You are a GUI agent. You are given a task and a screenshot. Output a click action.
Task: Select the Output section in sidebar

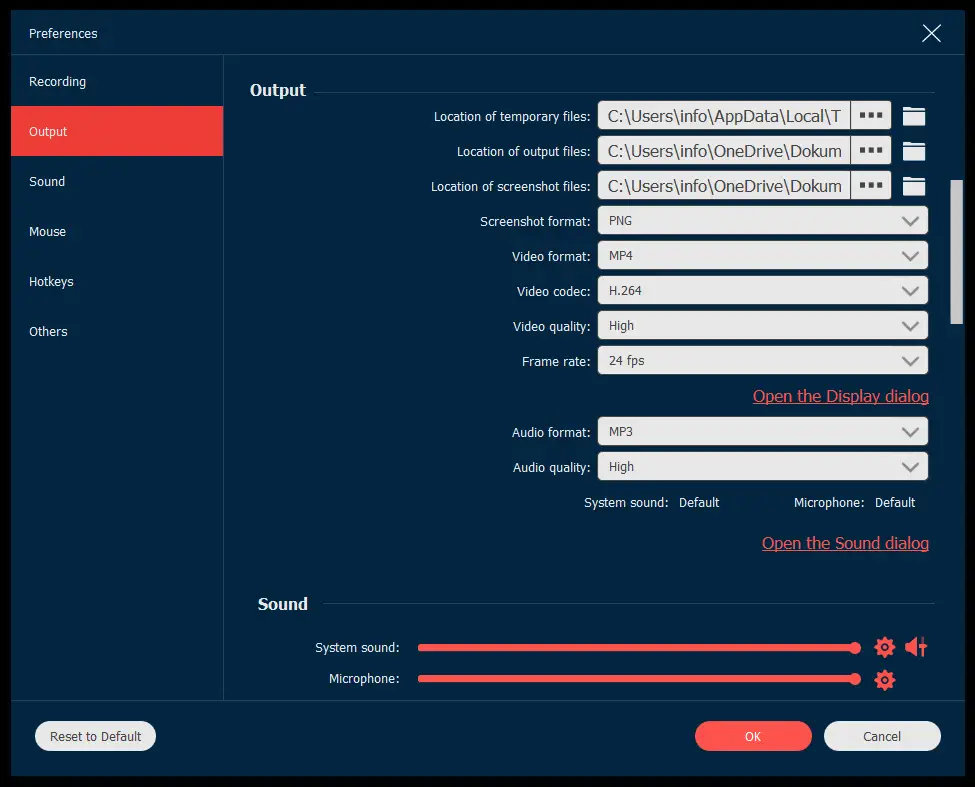point(117,131)
